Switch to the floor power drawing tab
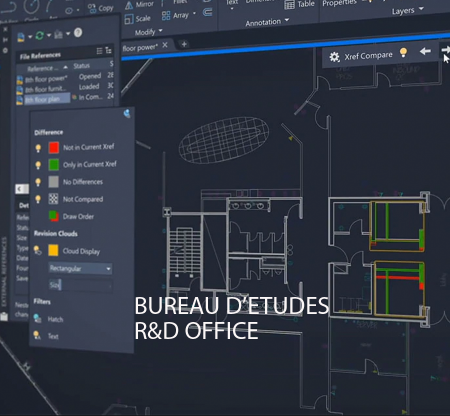This screenshot has width=450, height=416. [140, 48]
